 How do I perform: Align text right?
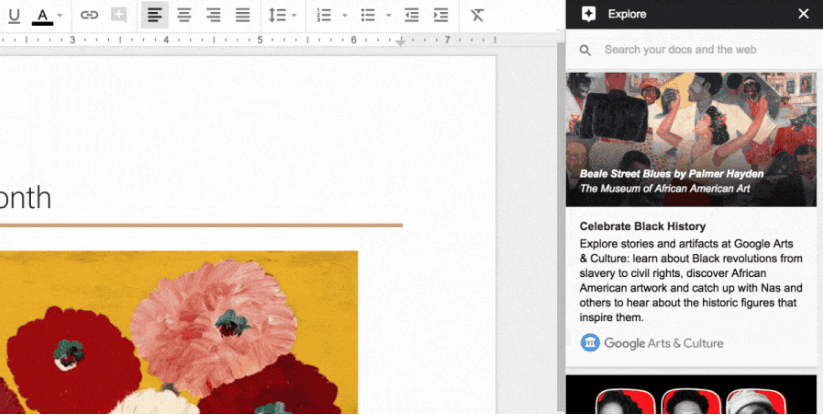[213, 15]
